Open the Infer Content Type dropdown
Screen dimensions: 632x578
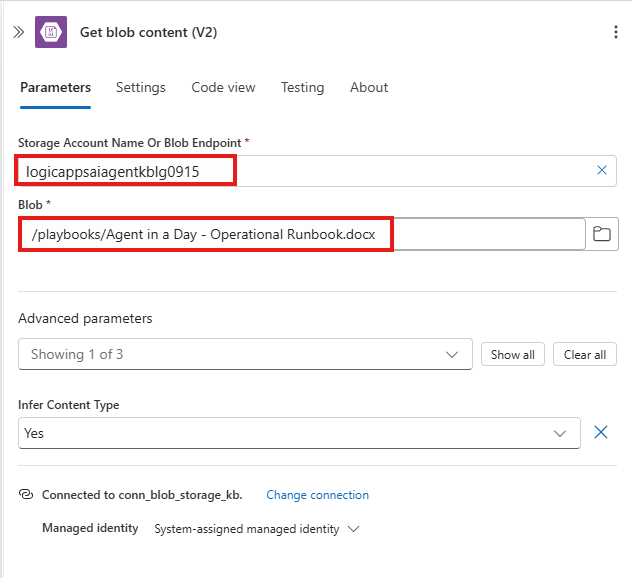(299, 433)
